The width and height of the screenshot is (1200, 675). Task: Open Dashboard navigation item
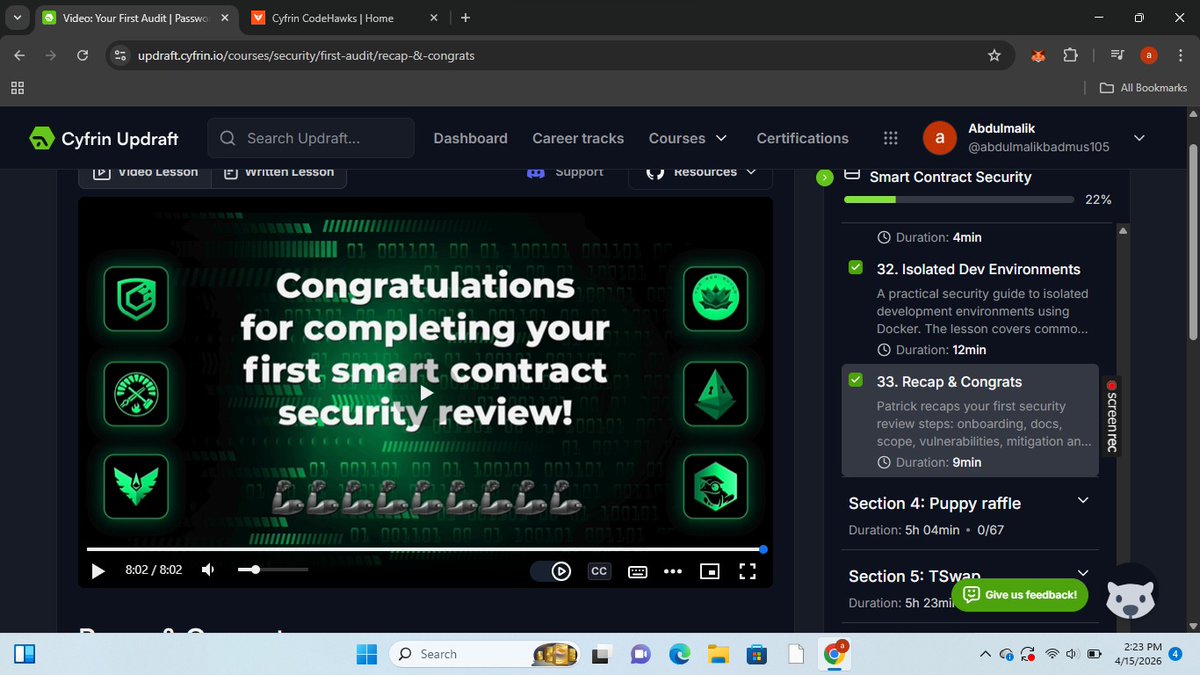[x=470, y=138]
